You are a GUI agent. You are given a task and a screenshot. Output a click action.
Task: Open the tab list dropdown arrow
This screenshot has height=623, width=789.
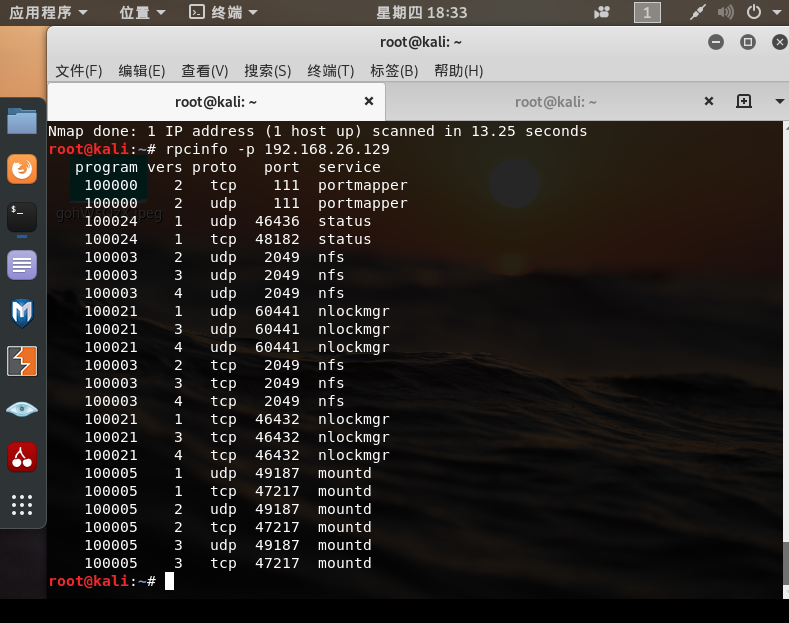[779, 101]
